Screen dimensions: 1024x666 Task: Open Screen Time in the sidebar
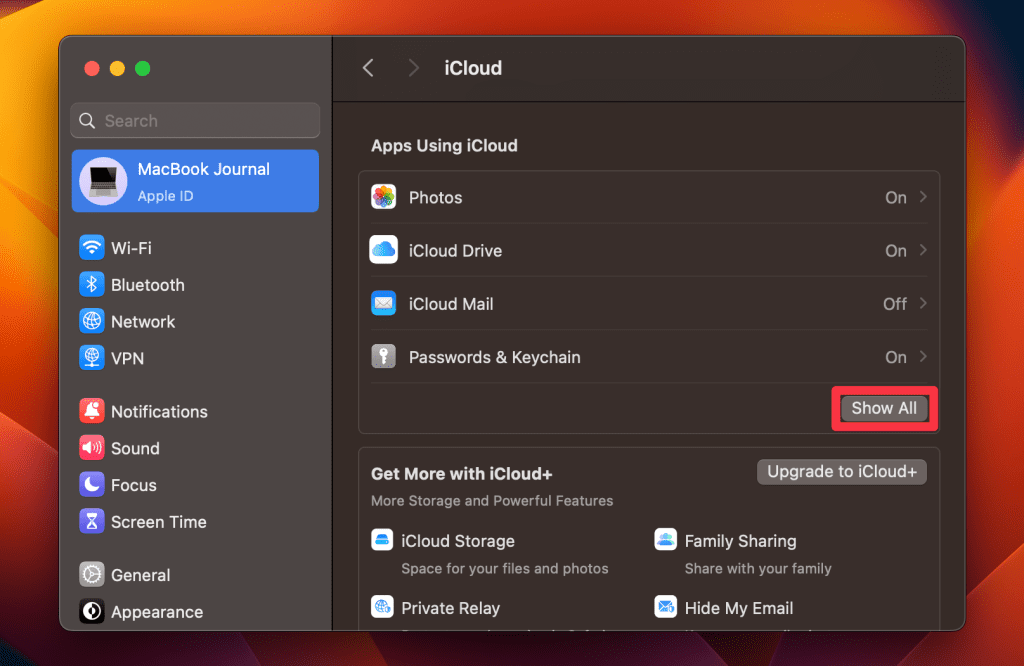[158, 522]
